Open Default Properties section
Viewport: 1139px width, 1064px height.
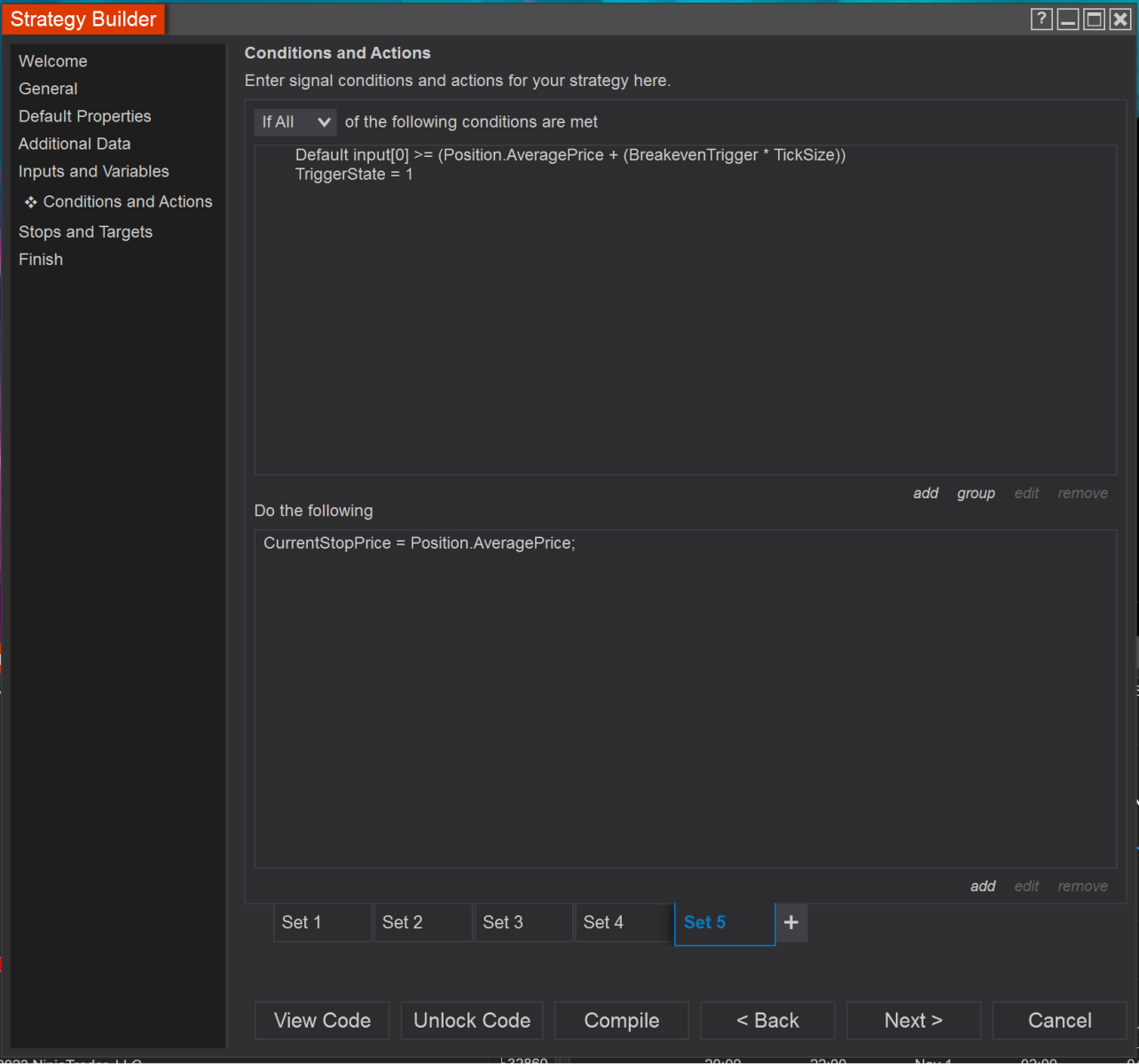(x=85, y=116)
